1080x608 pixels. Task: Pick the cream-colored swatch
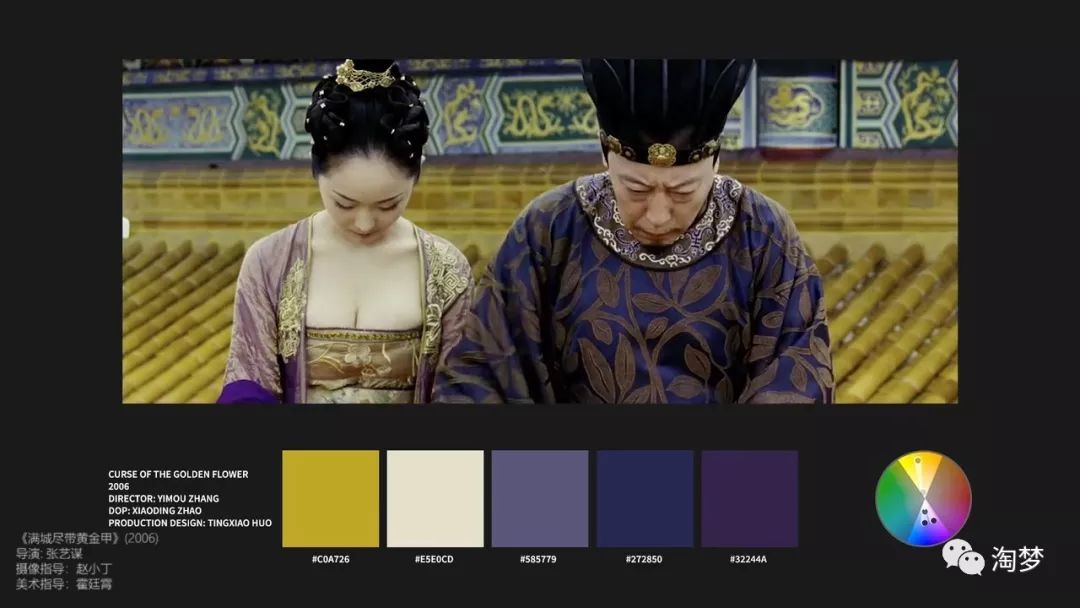coord(435,498)
